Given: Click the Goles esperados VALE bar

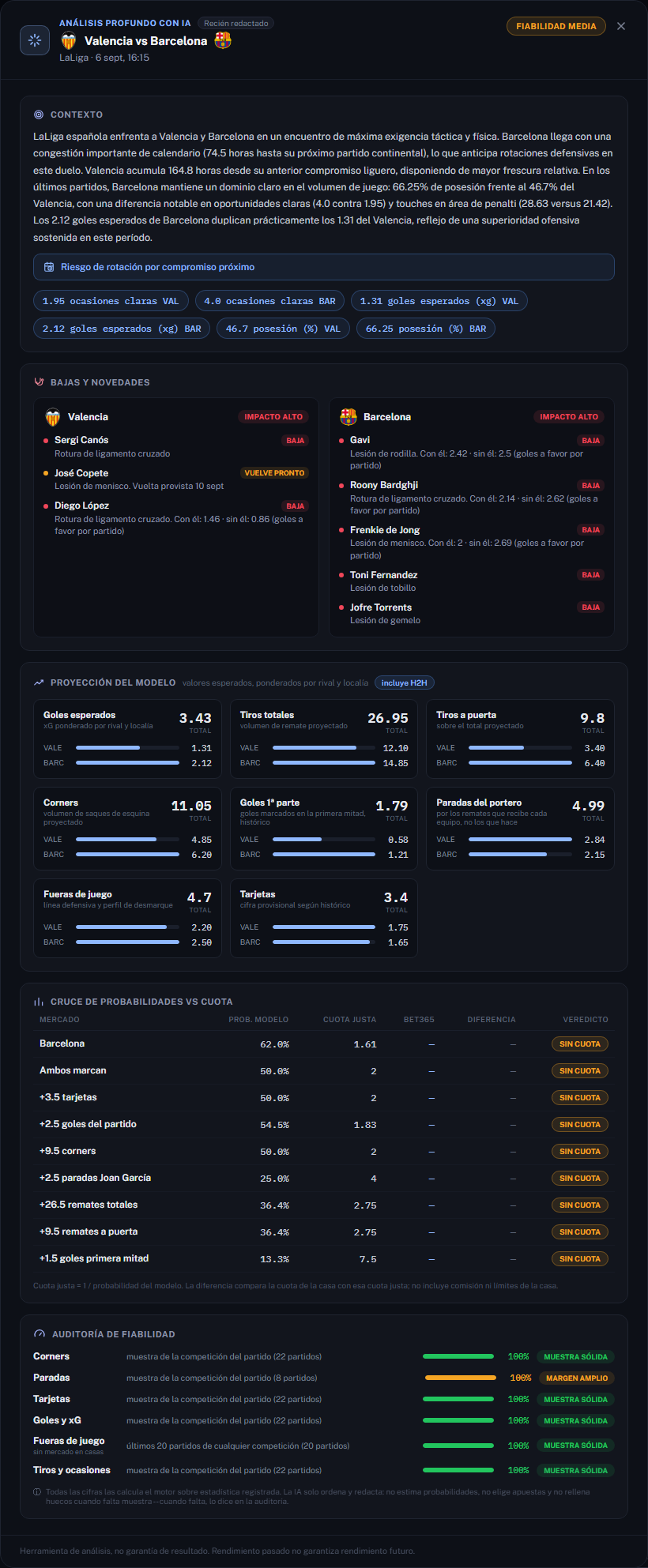Looking at the screenshot, I should point(127,747).
